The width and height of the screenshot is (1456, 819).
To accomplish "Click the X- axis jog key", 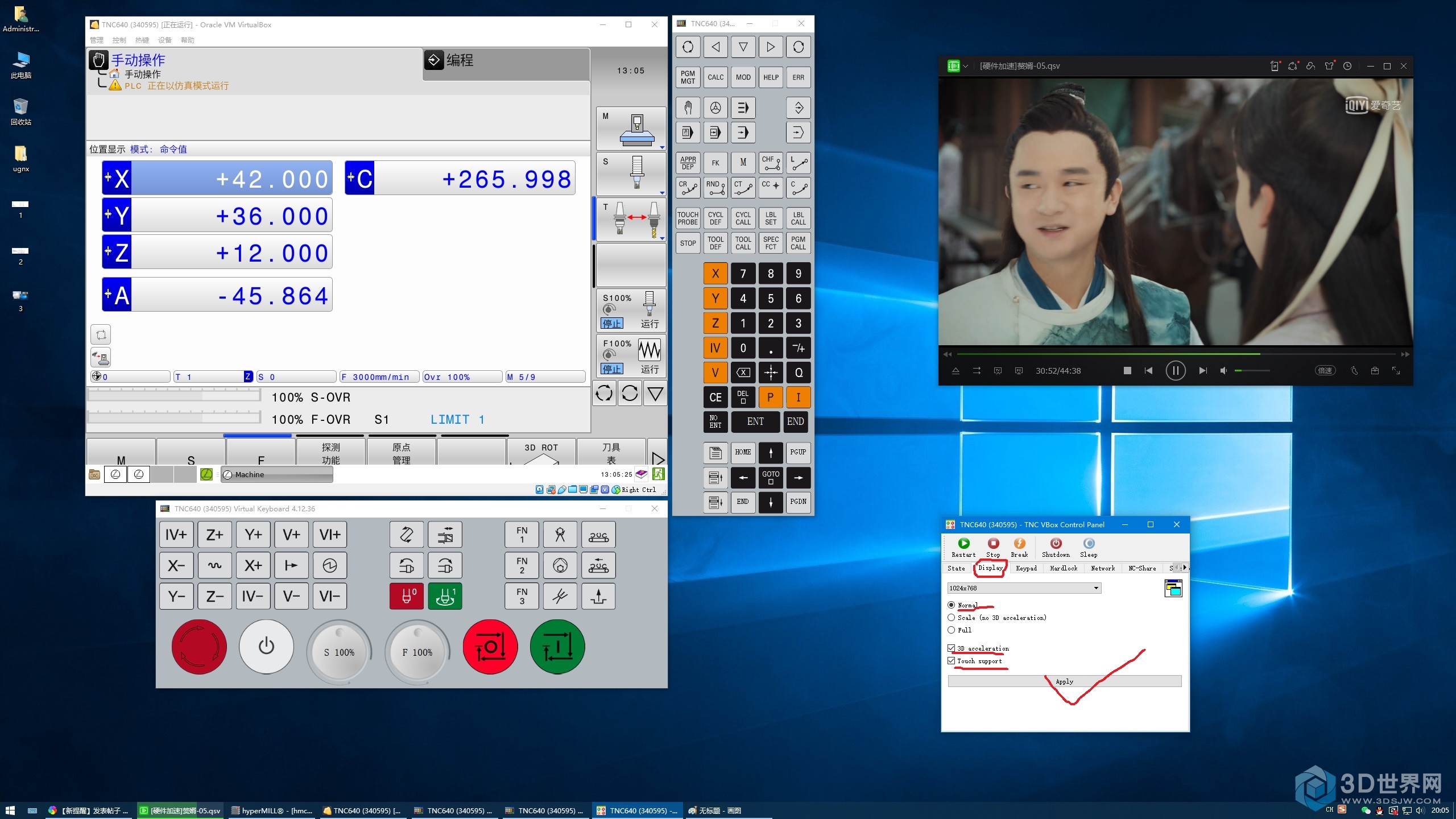I will [176, 565].
